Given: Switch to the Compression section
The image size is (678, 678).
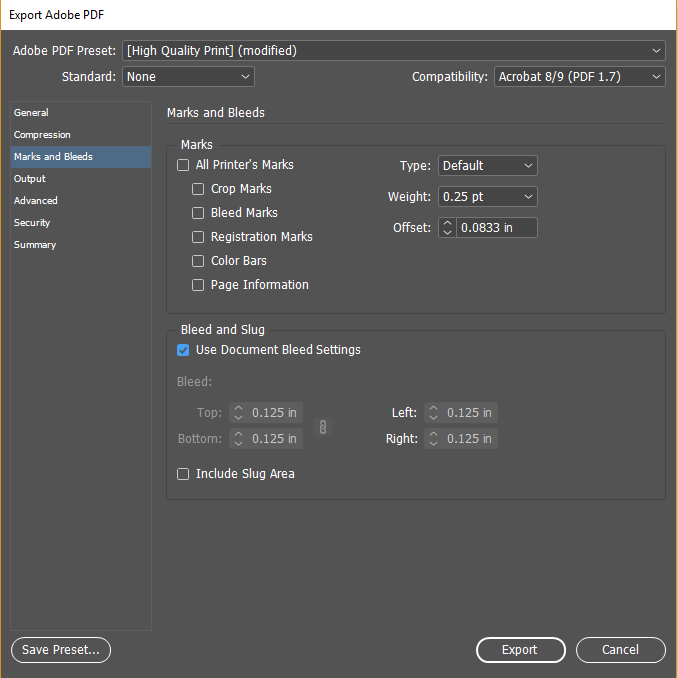Looking at the screenshot, I should (x=81, y=135).
